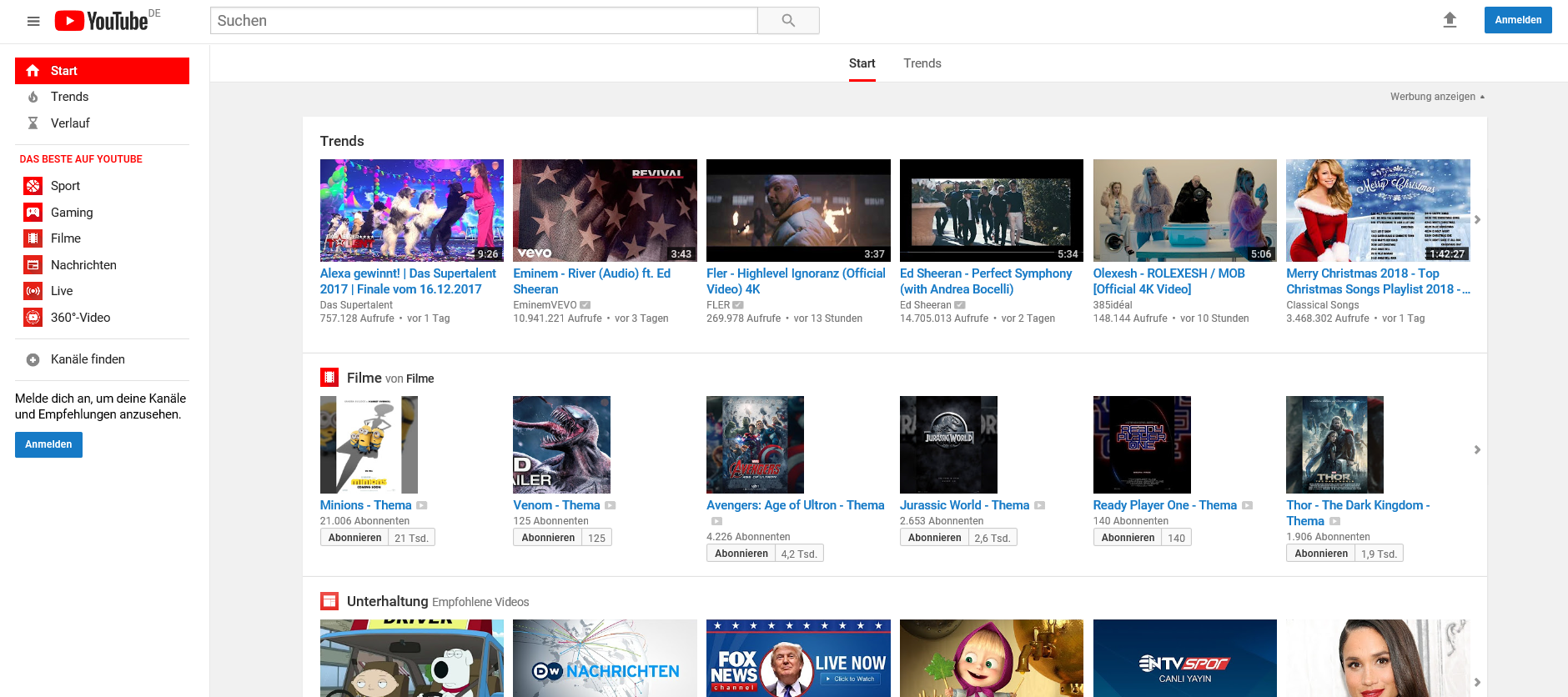The image size is (1568, 697).
Task: Click the Unterhaltung section red icon
Action: [x=329, y=601]
